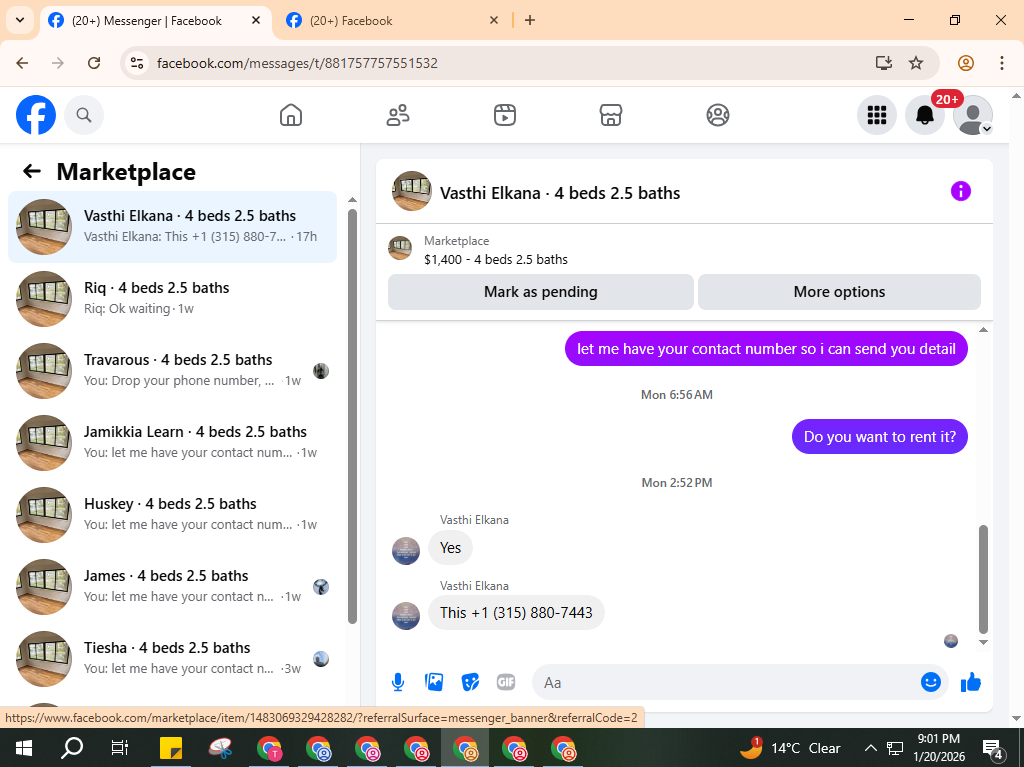Screen dimensions: 1024x767
Task: Go forward in browser history
Action: [x=58, y=63]
